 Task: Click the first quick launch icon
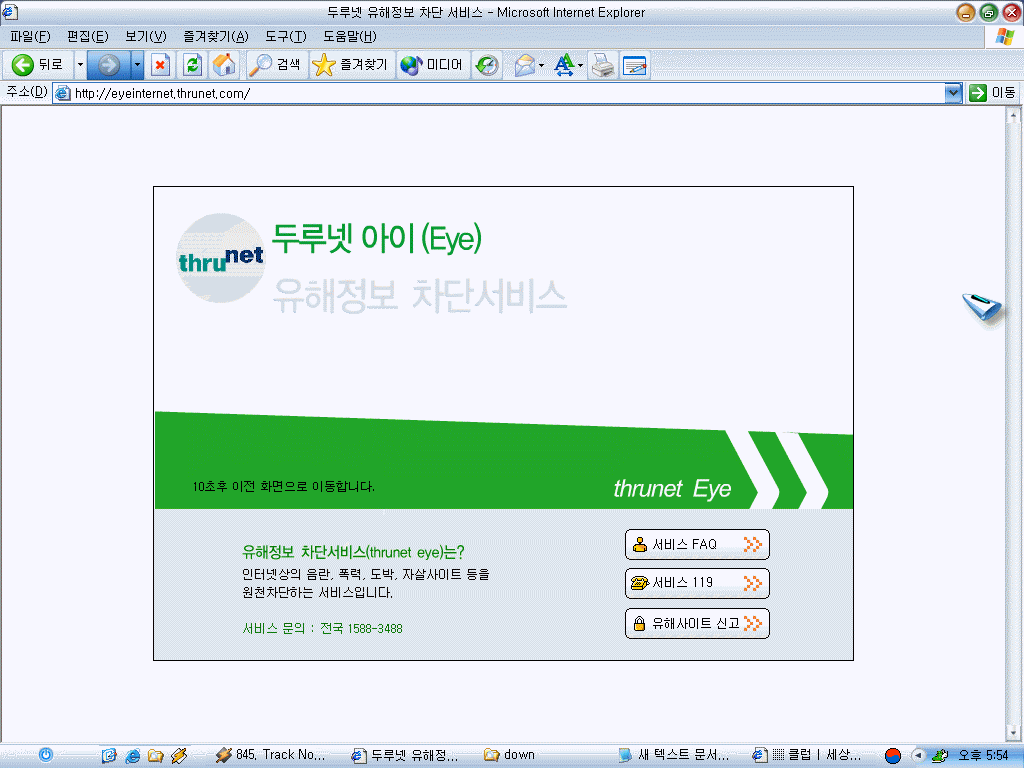(x=108, y=756)
